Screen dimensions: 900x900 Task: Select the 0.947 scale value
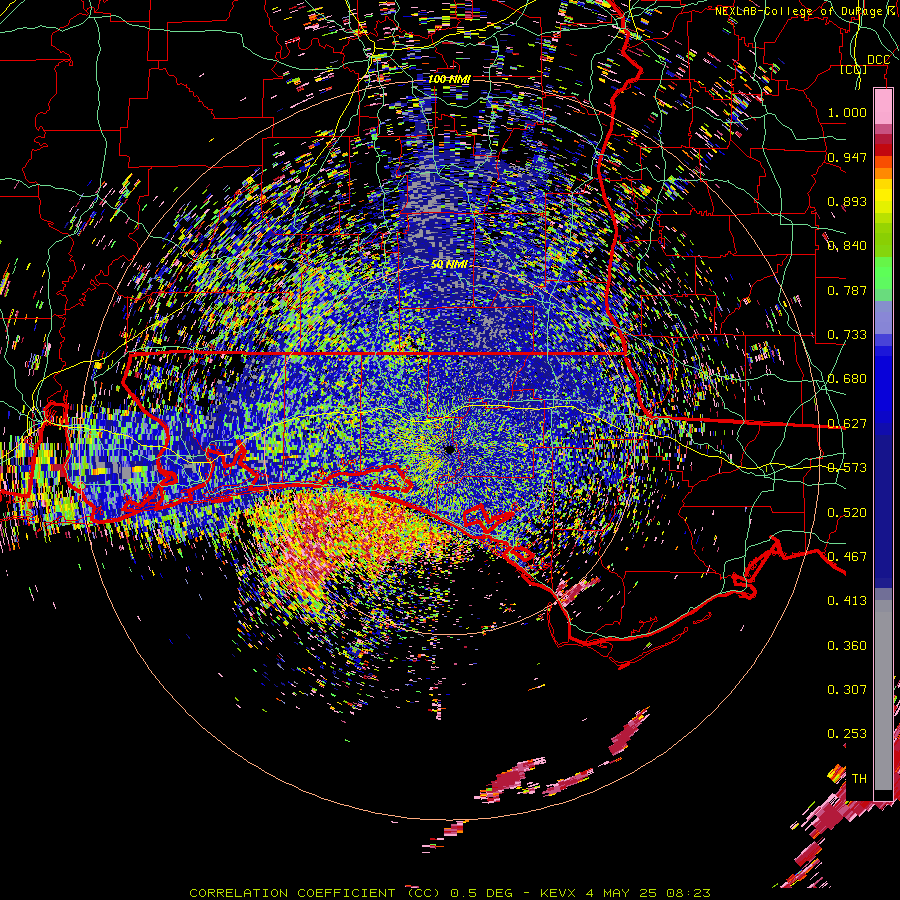847,157
